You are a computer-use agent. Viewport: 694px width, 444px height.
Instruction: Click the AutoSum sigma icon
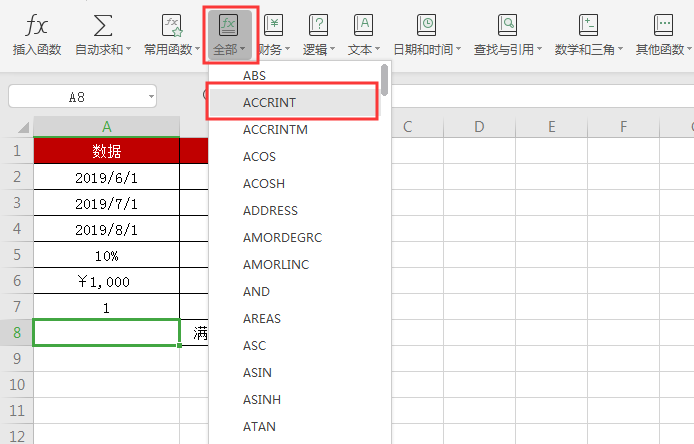(x=102, y=25)
